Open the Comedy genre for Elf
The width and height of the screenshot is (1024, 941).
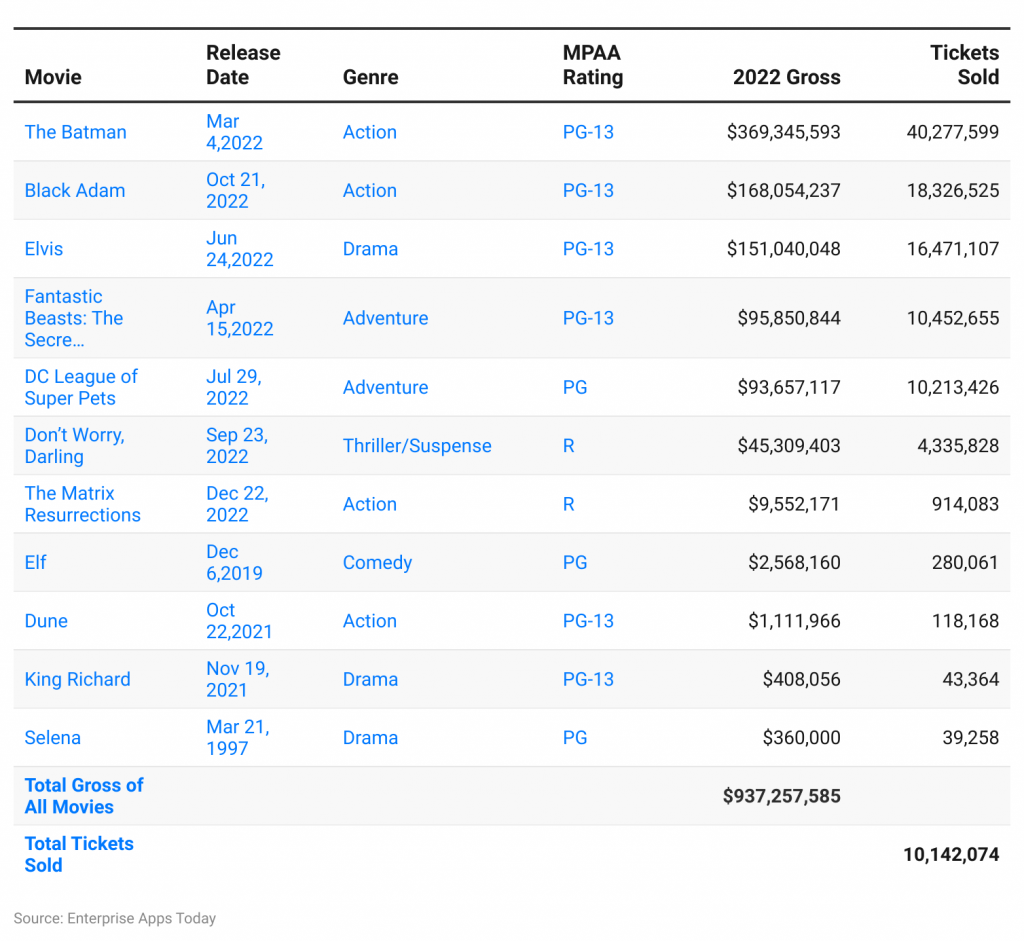[x=377, y=563]
